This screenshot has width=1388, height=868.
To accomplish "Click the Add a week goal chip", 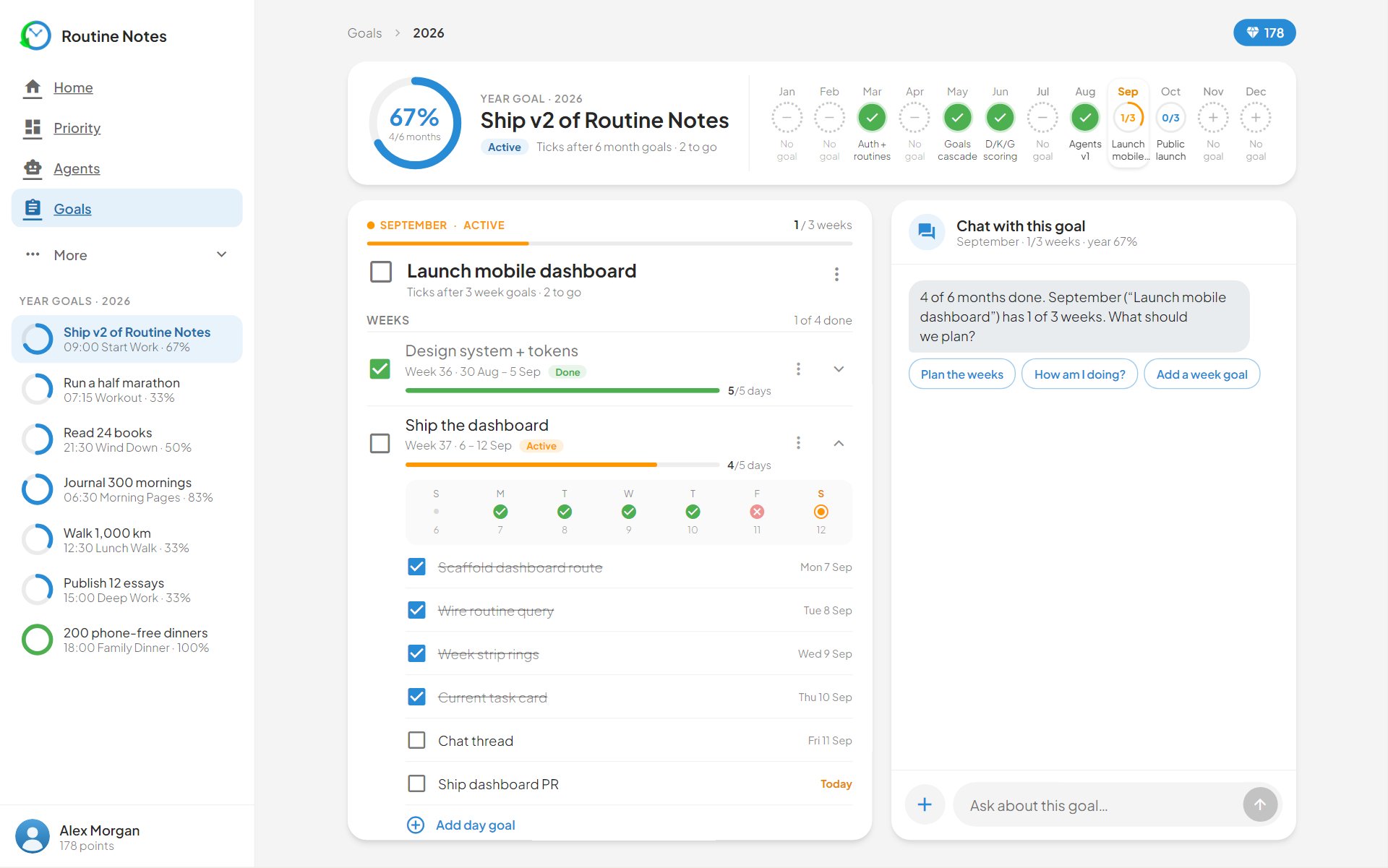I will pos(1201,374).
